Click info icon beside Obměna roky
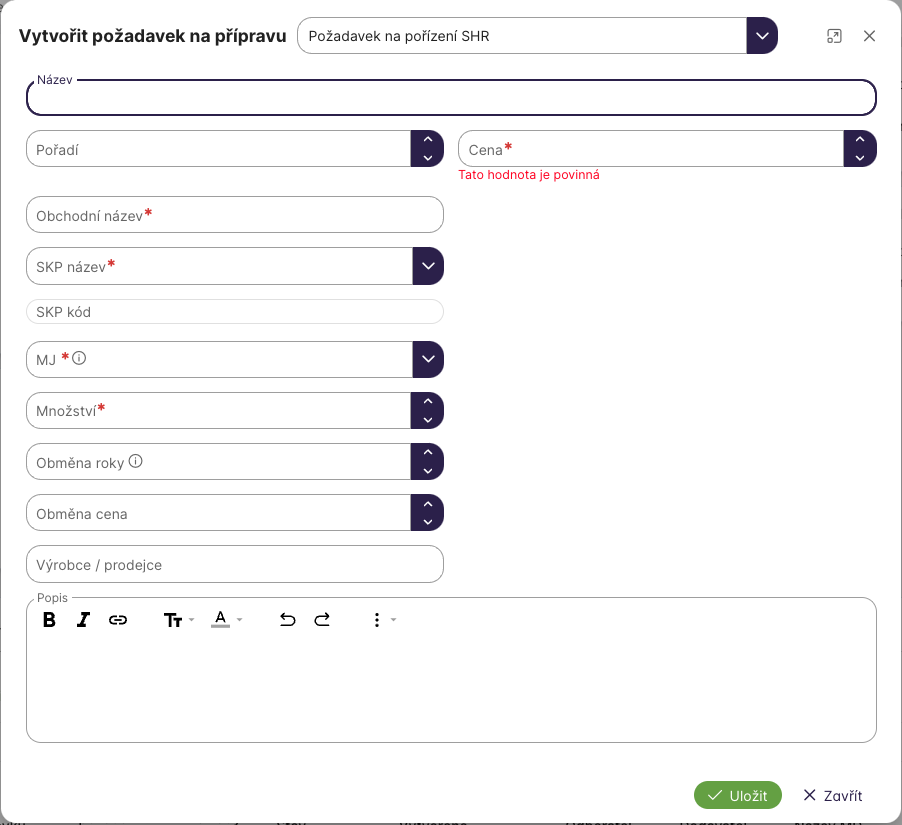 click(136, 462)
